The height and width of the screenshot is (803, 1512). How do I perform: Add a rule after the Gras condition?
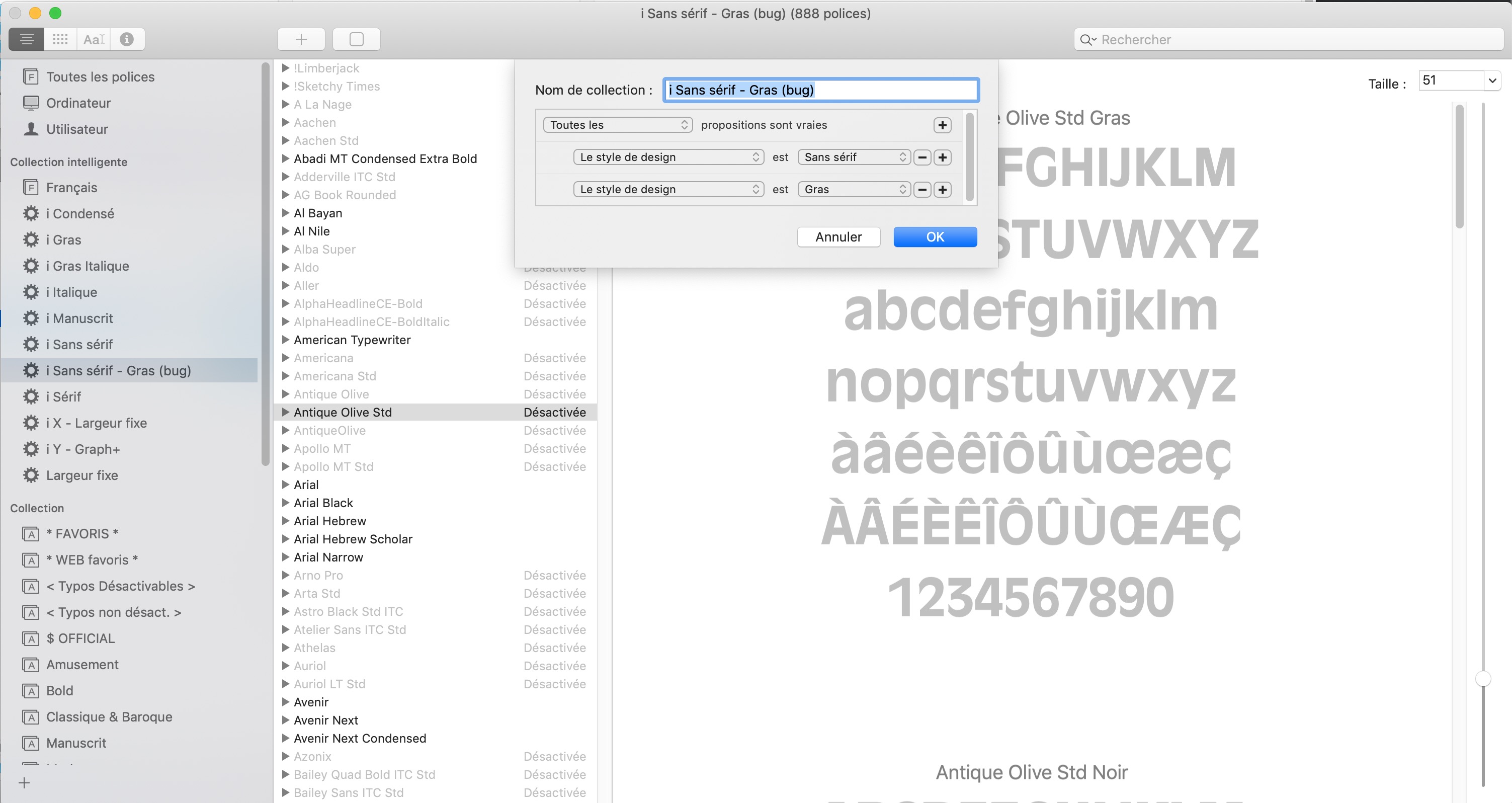point(943,190)
